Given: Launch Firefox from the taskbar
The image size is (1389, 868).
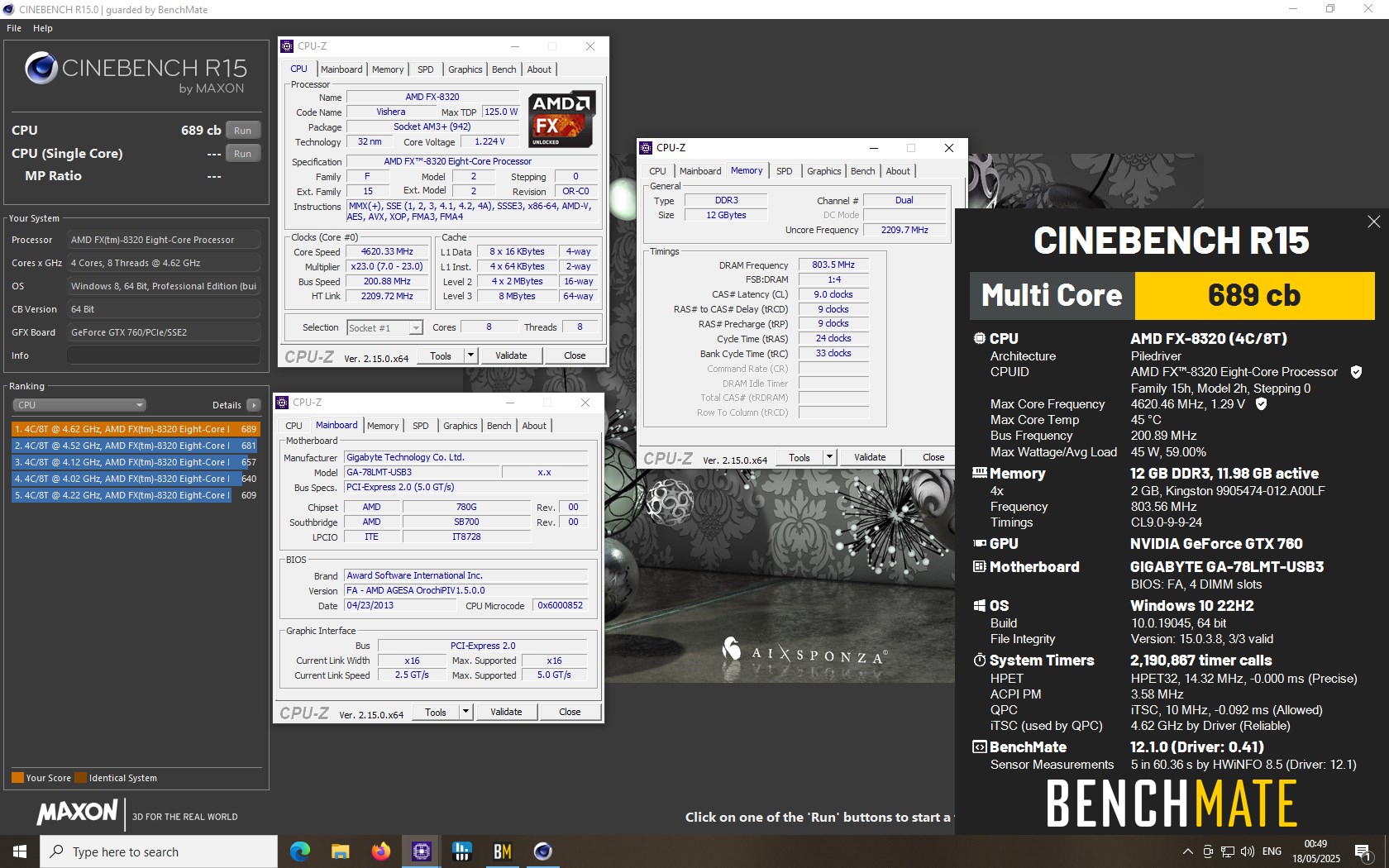Looking at the screenshot, I should 381,851.
